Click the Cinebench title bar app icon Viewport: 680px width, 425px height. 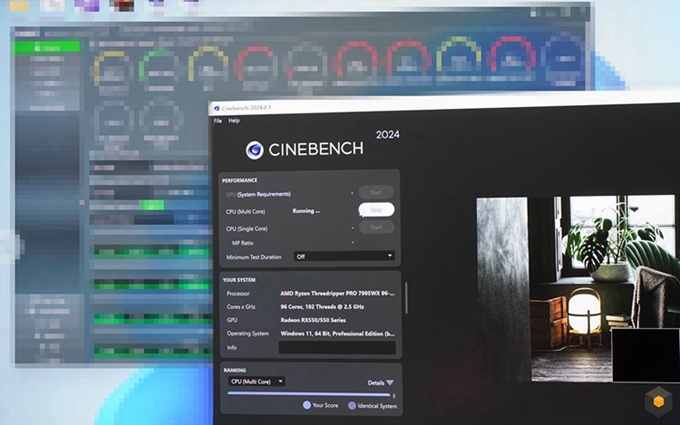pyautogui.click(x=215, y=107)
